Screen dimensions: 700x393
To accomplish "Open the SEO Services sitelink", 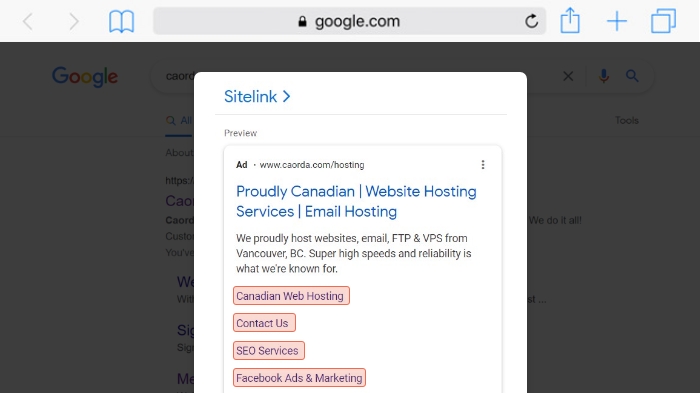I will click(269, 351).
